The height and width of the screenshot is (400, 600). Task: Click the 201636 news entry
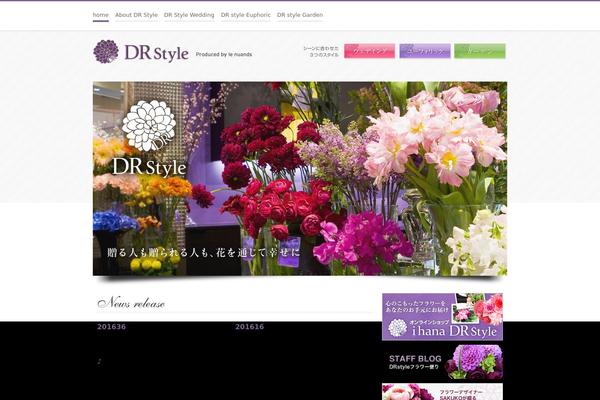click(111, 327)
